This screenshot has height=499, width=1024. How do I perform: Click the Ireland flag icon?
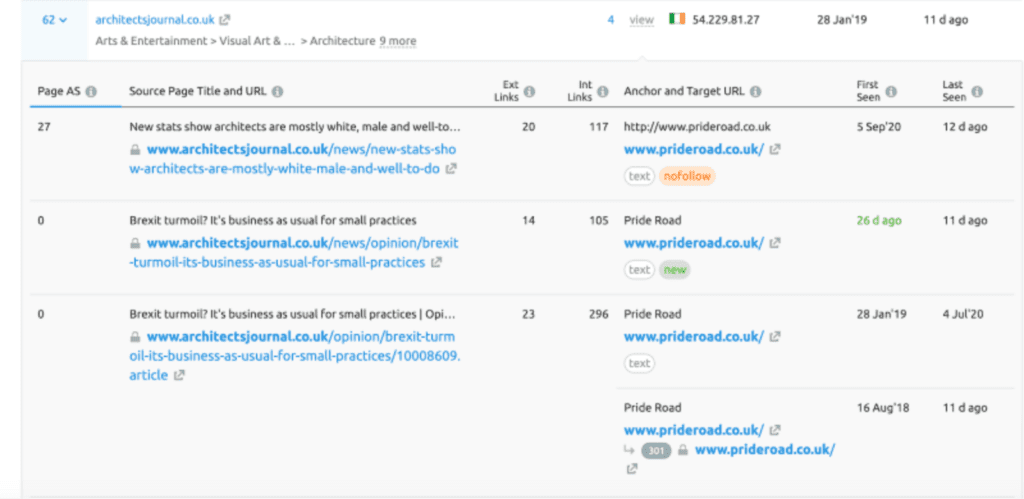[x=677, y=19]
